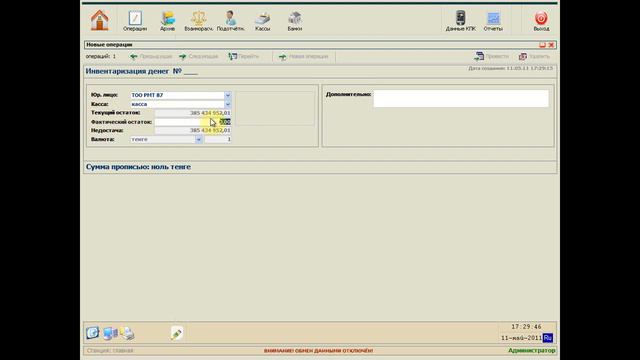Open the Подотчётн. person icon
Viewport: 640px width, 360px height.
tap(230, 21)
